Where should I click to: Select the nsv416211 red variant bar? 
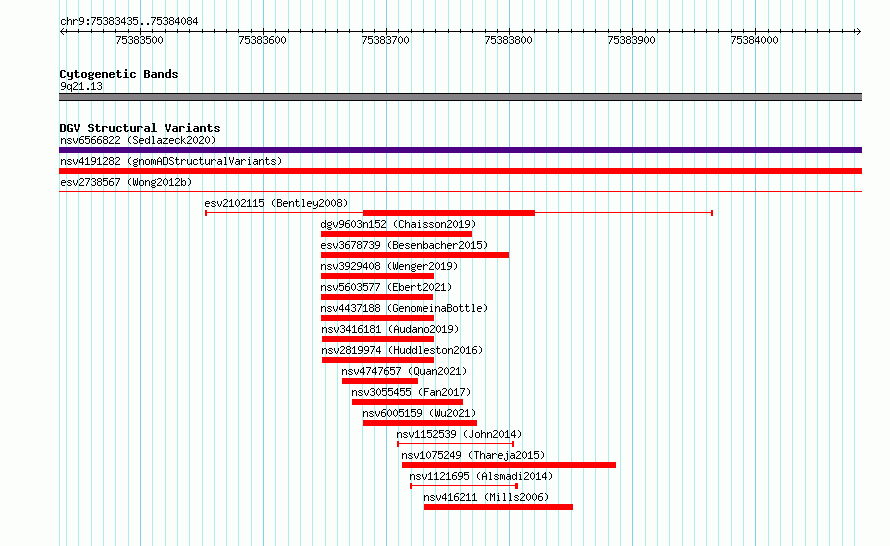[x=498, y=507]
